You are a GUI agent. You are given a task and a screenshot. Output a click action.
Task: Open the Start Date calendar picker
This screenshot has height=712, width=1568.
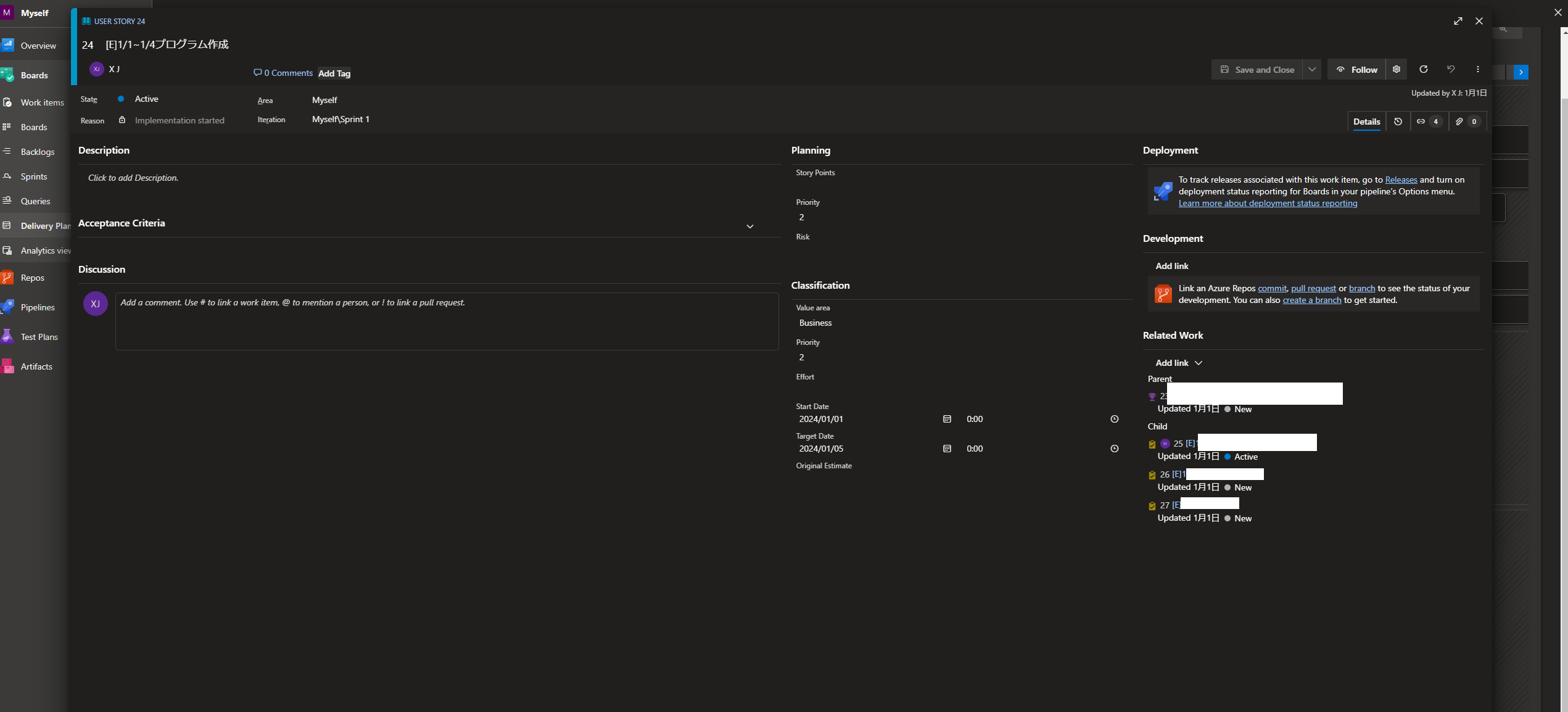tap(947, 419)
